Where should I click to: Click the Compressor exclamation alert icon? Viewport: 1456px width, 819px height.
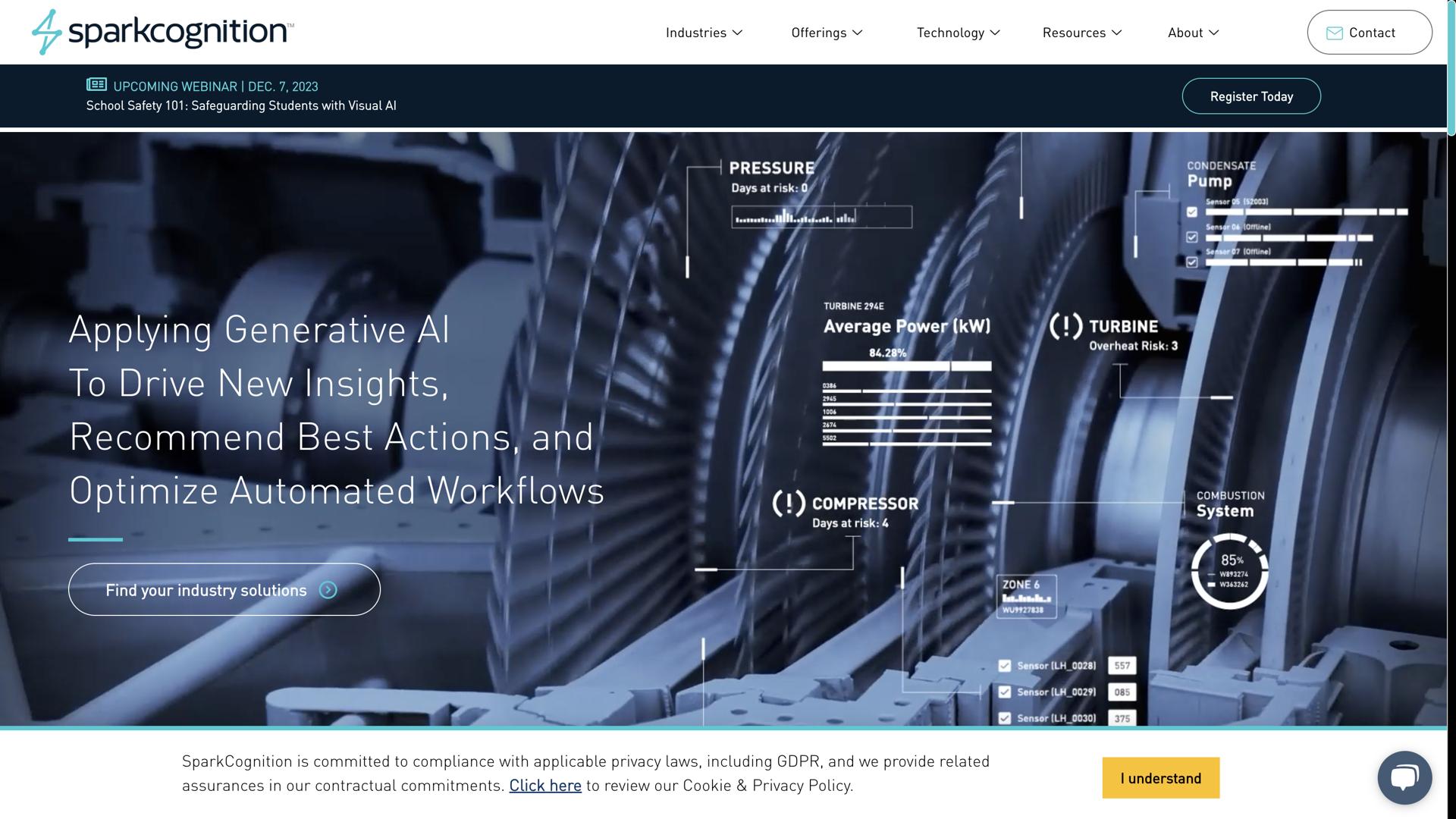click(x=789, y=504)
